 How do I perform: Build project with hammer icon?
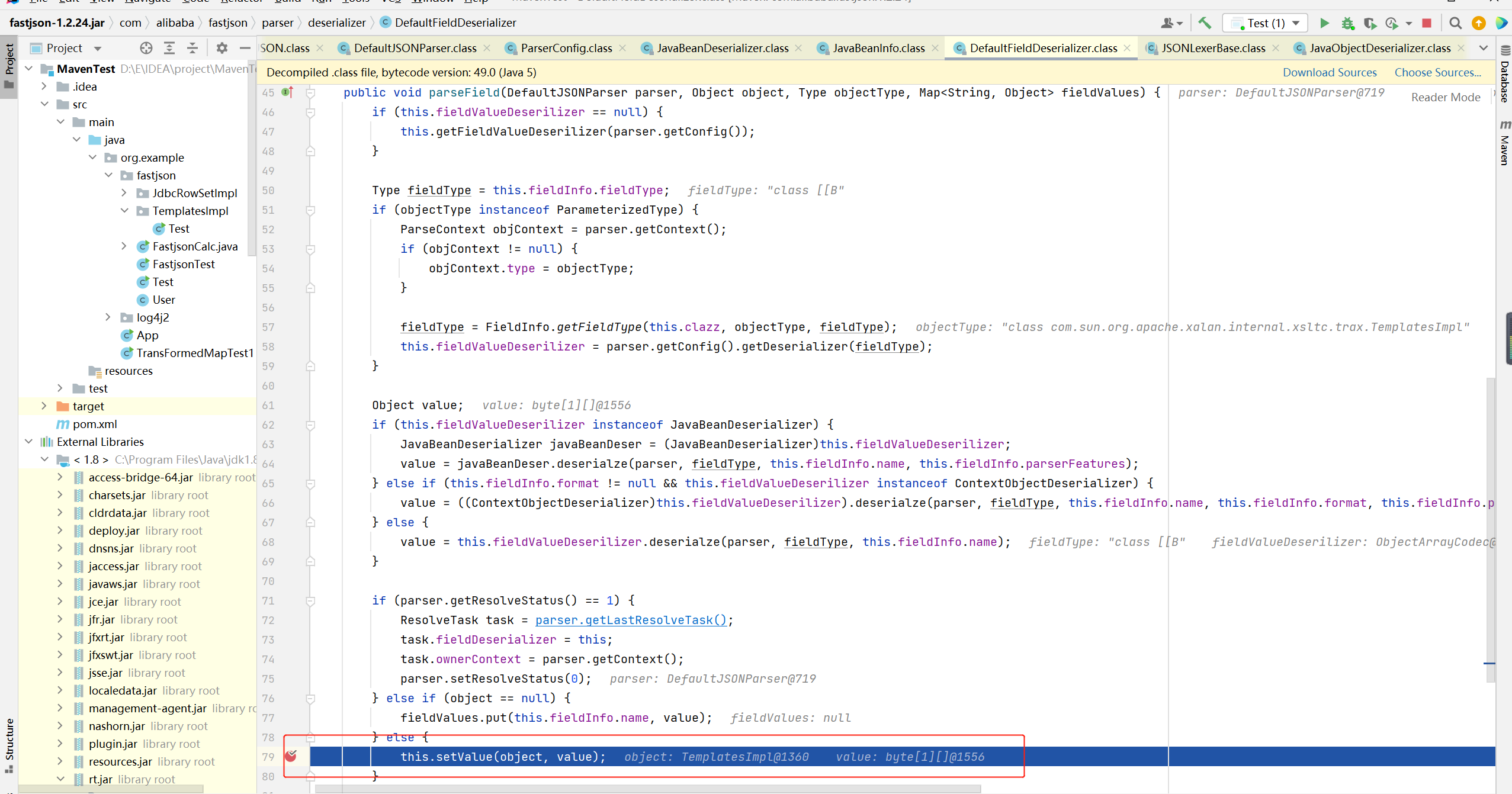click(1205, 23)
